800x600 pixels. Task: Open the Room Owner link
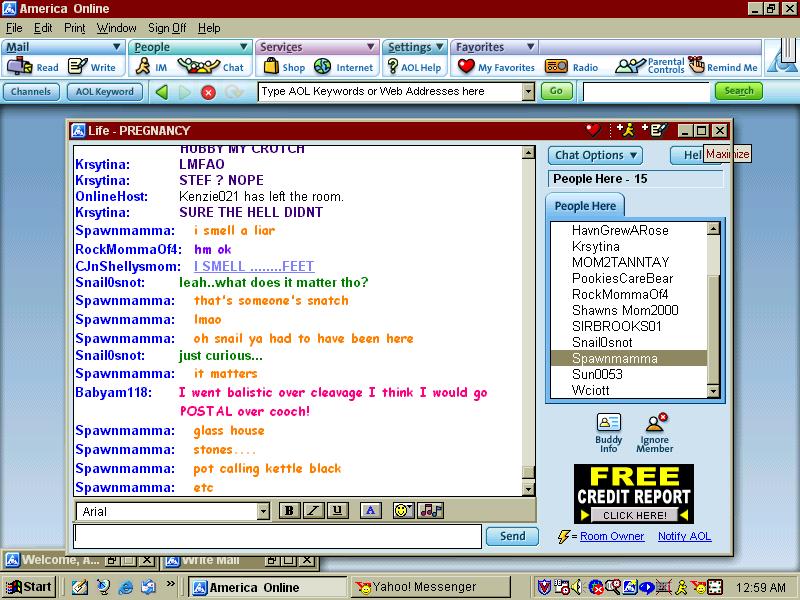tap(612, 536)
